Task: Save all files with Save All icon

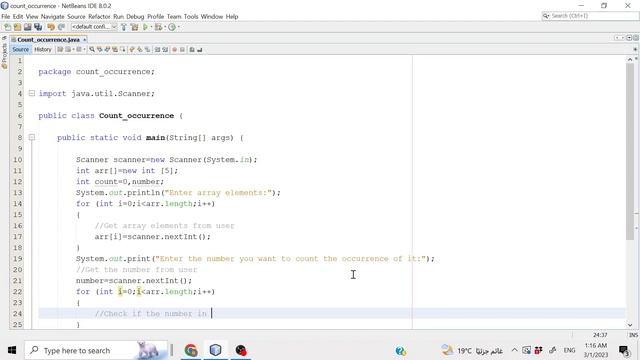Action: 38,27
